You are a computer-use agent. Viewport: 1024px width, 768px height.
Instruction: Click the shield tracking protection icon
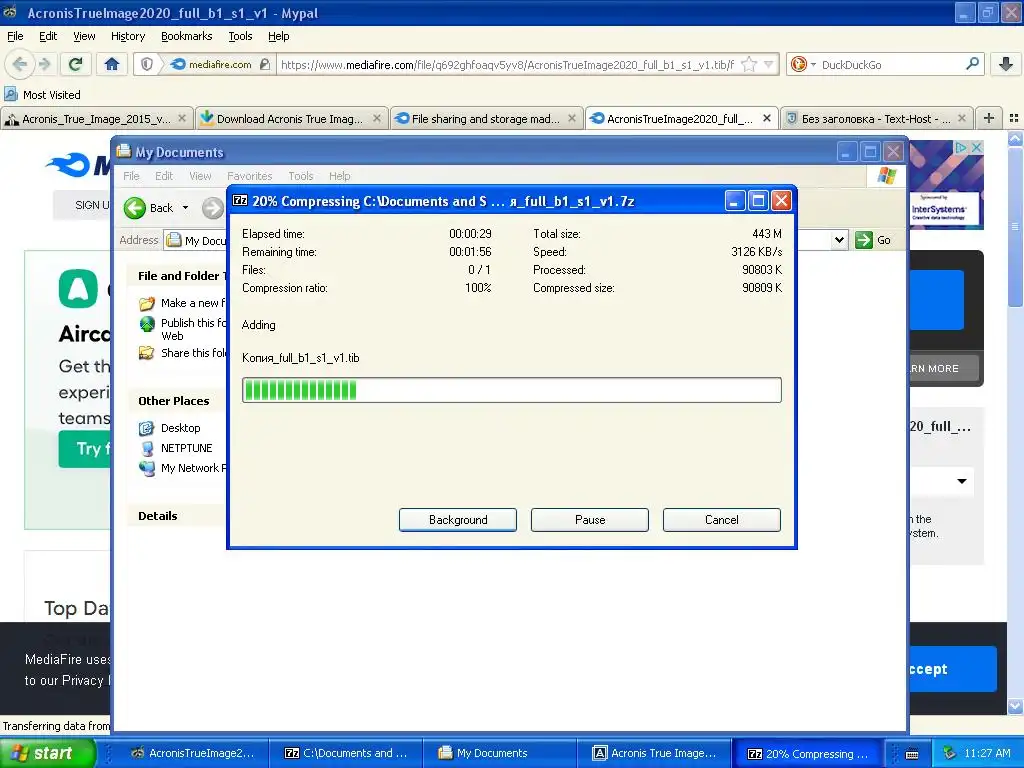(147, 64)
